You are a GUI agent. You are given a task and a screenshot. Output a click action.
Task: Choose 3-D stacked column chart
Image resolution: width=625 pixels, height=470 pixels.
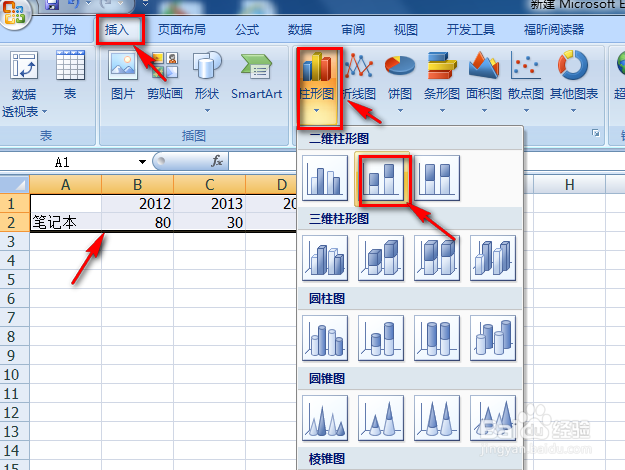(x=381, y=258)
